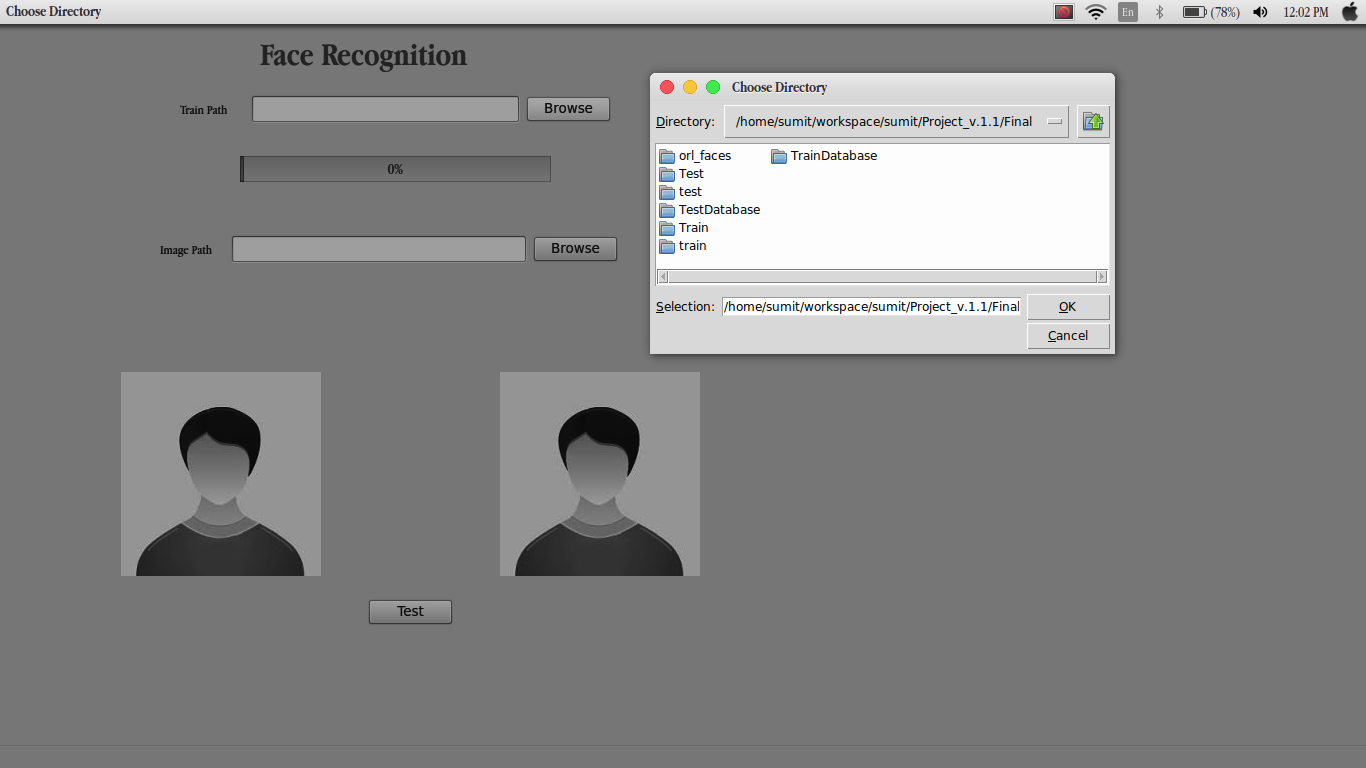Select the capitalized Test folder

pyautogui.click(x=682, y=174)
